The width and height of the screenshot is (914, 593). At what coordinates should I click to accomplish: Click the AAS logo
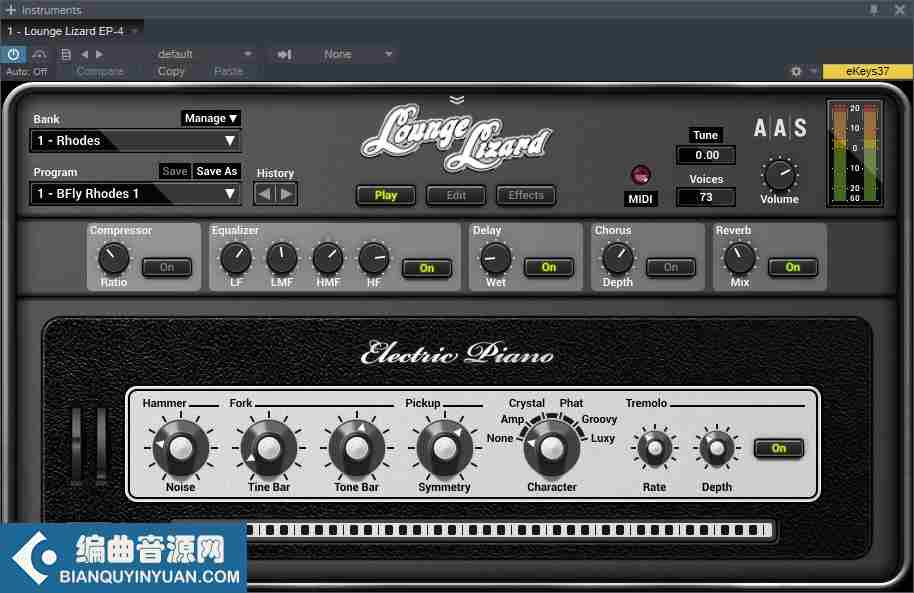pyautogui.click(x=780, y=127)
